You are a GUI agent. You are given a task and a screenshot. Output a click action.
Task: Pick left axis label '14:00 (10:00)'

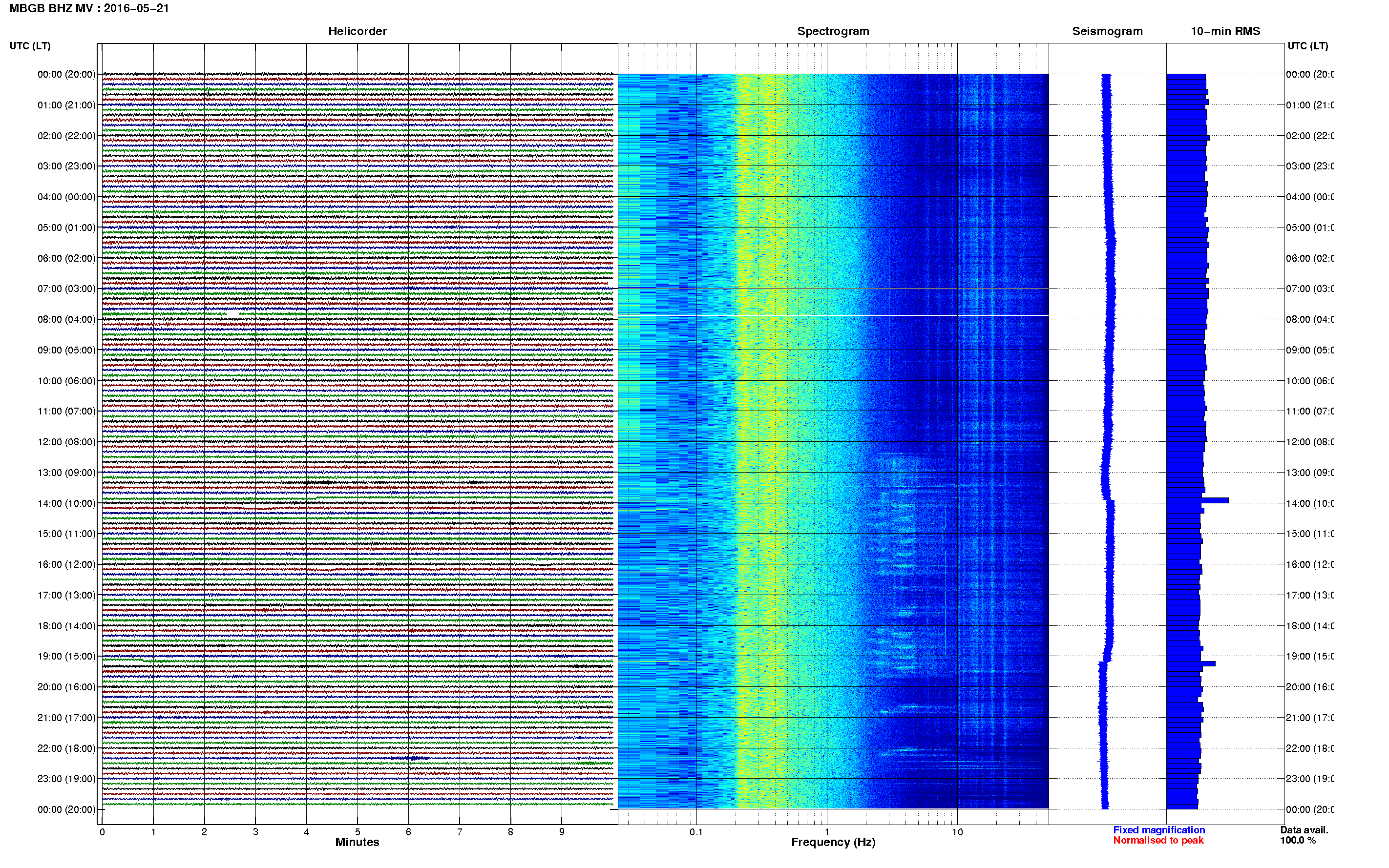point(66,503)
